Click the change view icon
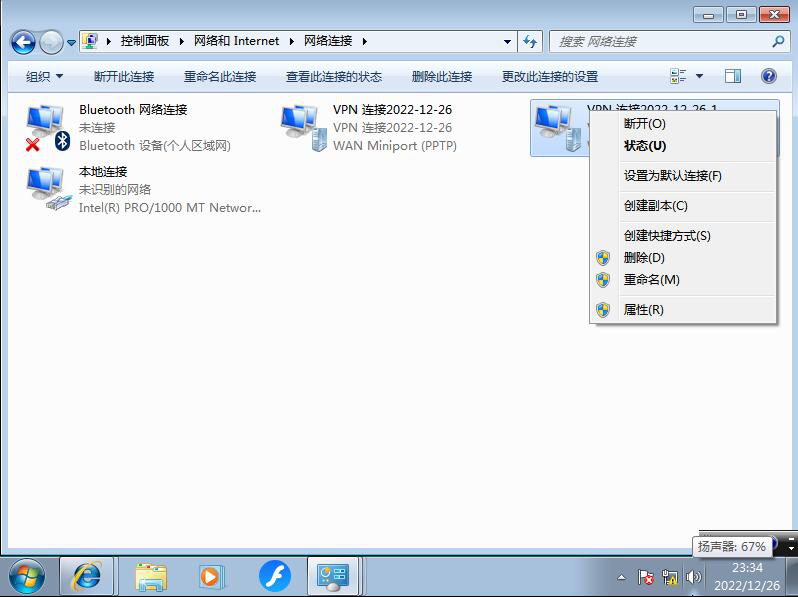This screenshot has width=798, height=597. pyautogui.click(x=678, y=76)
